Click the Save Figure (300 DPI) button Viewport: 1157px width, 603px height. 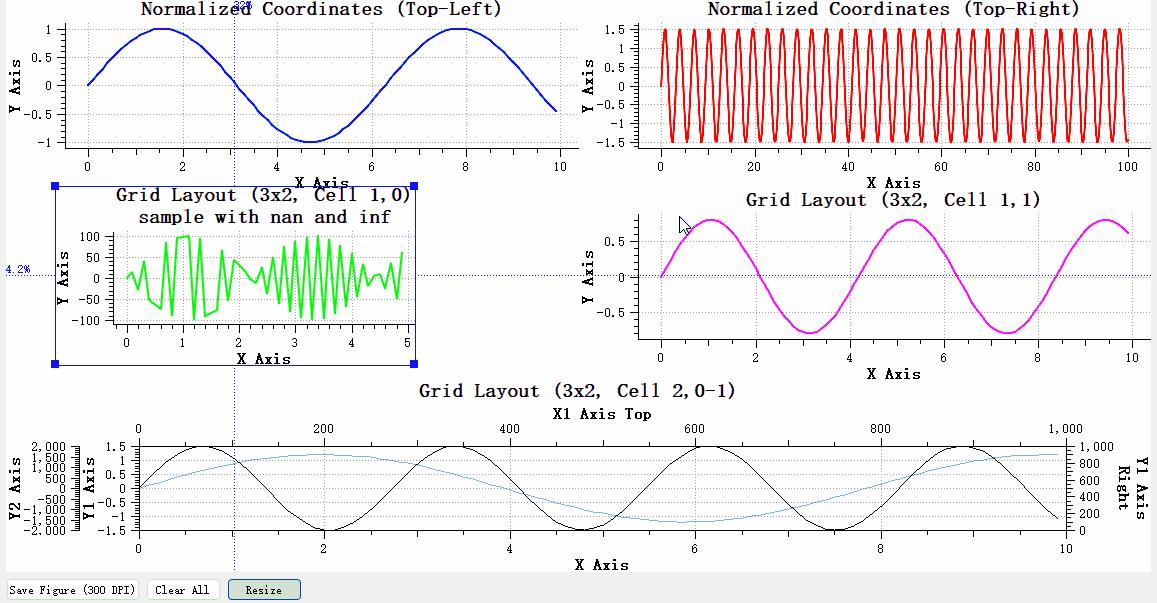point(72,590)
